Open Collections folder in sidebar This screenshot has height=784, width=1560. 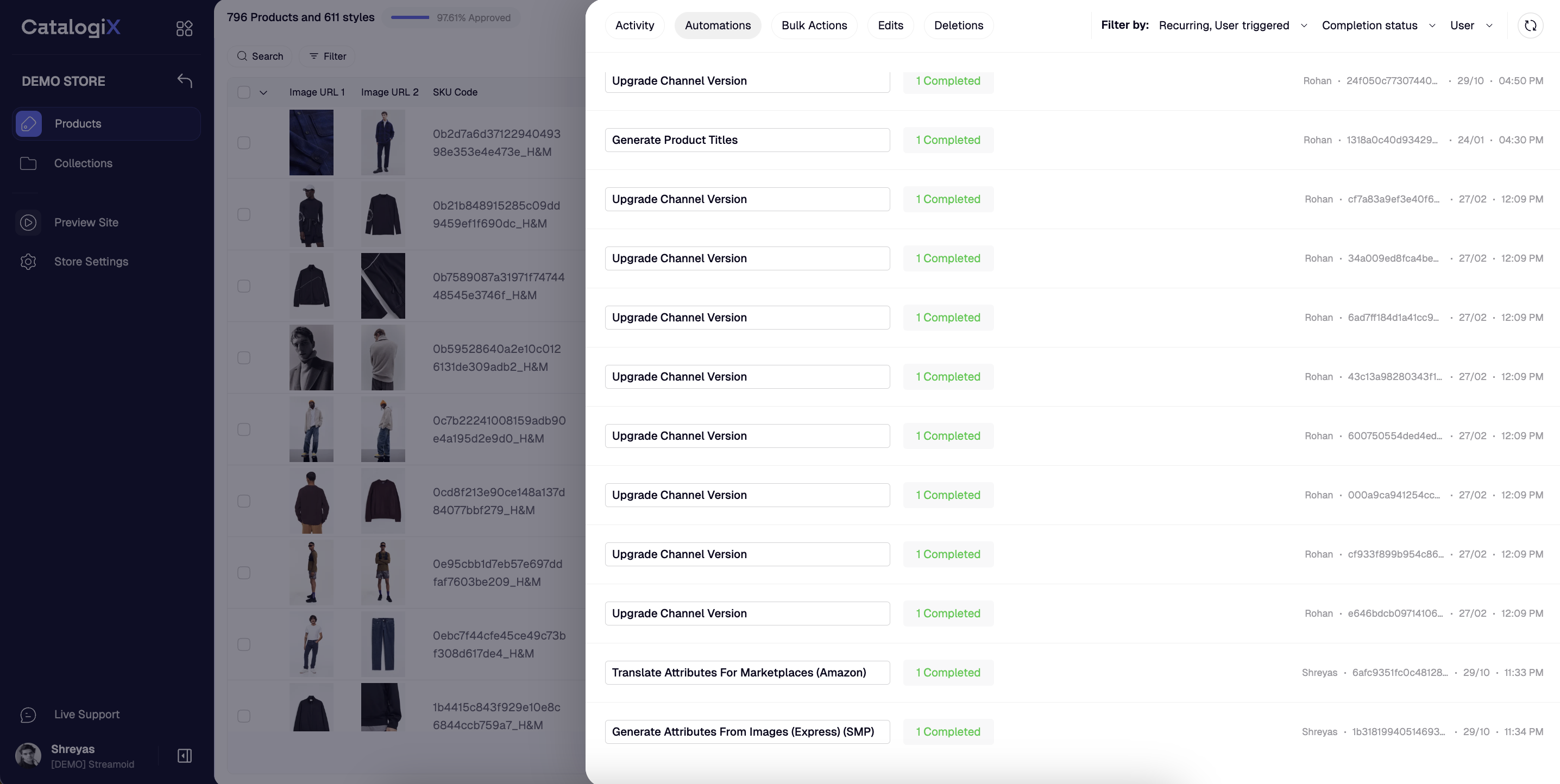[83, 163]
